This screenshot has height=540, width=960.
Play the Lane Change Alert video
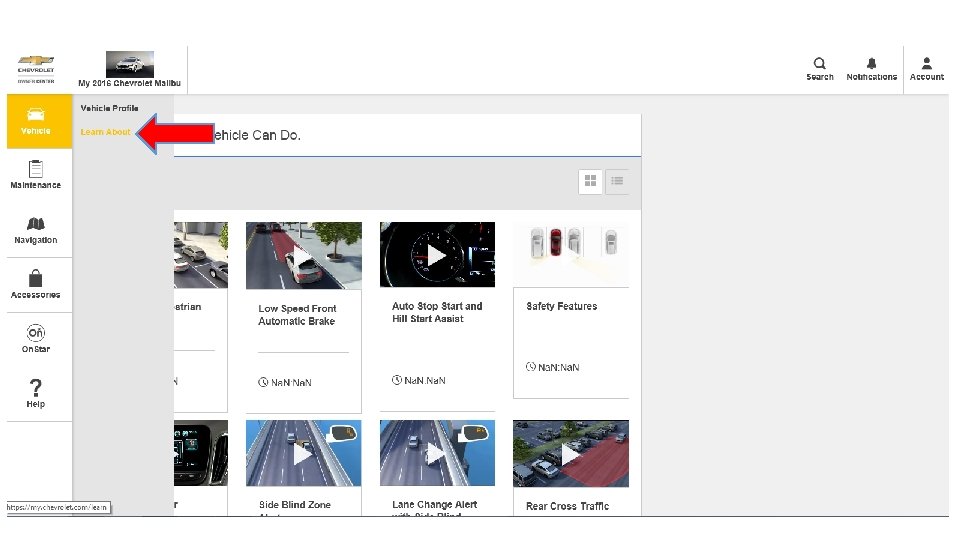pyautogui.click(x=437, y=453)
